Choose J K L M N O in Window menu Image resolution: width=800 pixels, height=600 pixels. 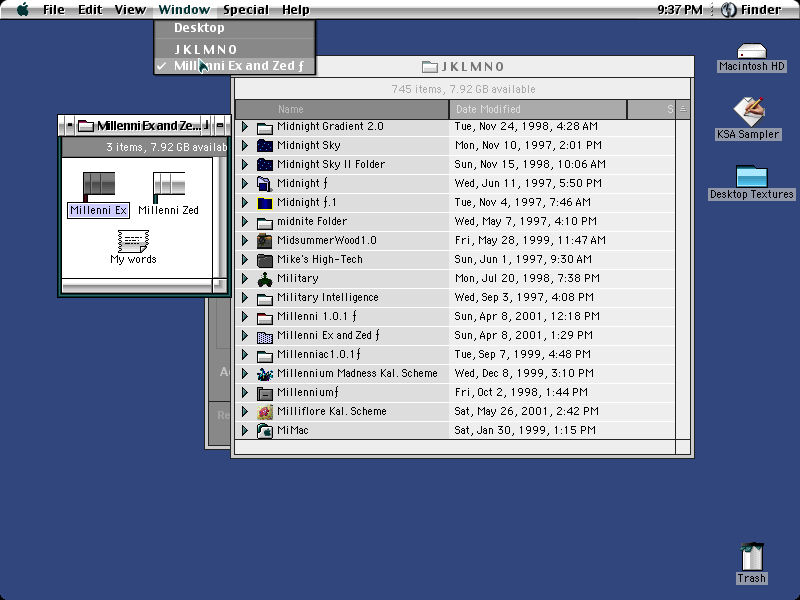(235, 49)
